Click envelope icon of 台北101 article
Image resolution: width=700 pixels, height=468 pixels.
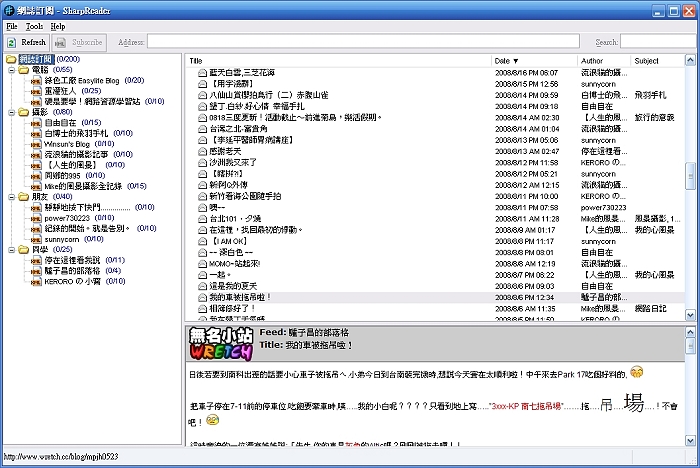pyautogui.click(x=202, y=219)
